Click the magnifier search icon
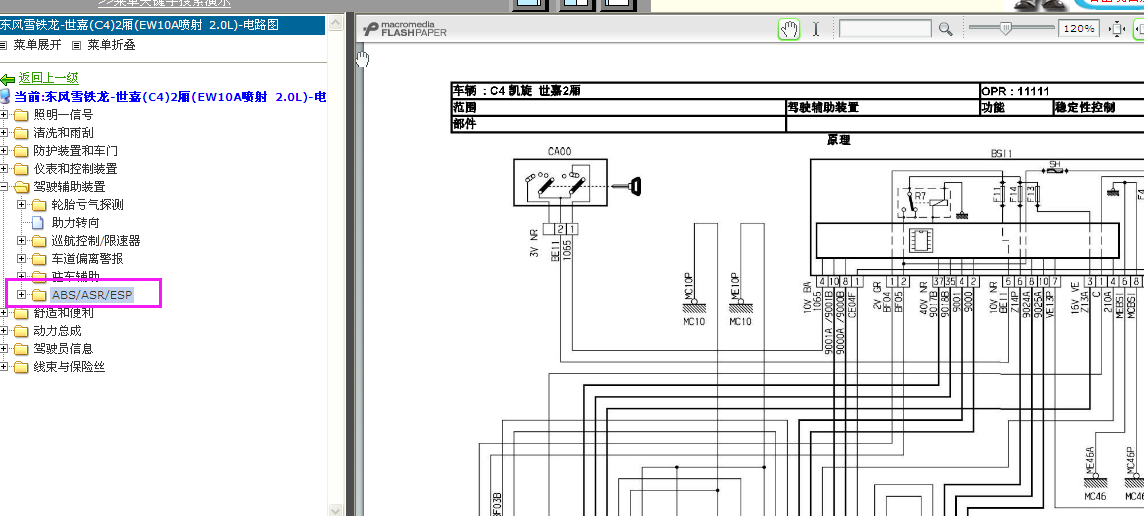 pos(946,29)
